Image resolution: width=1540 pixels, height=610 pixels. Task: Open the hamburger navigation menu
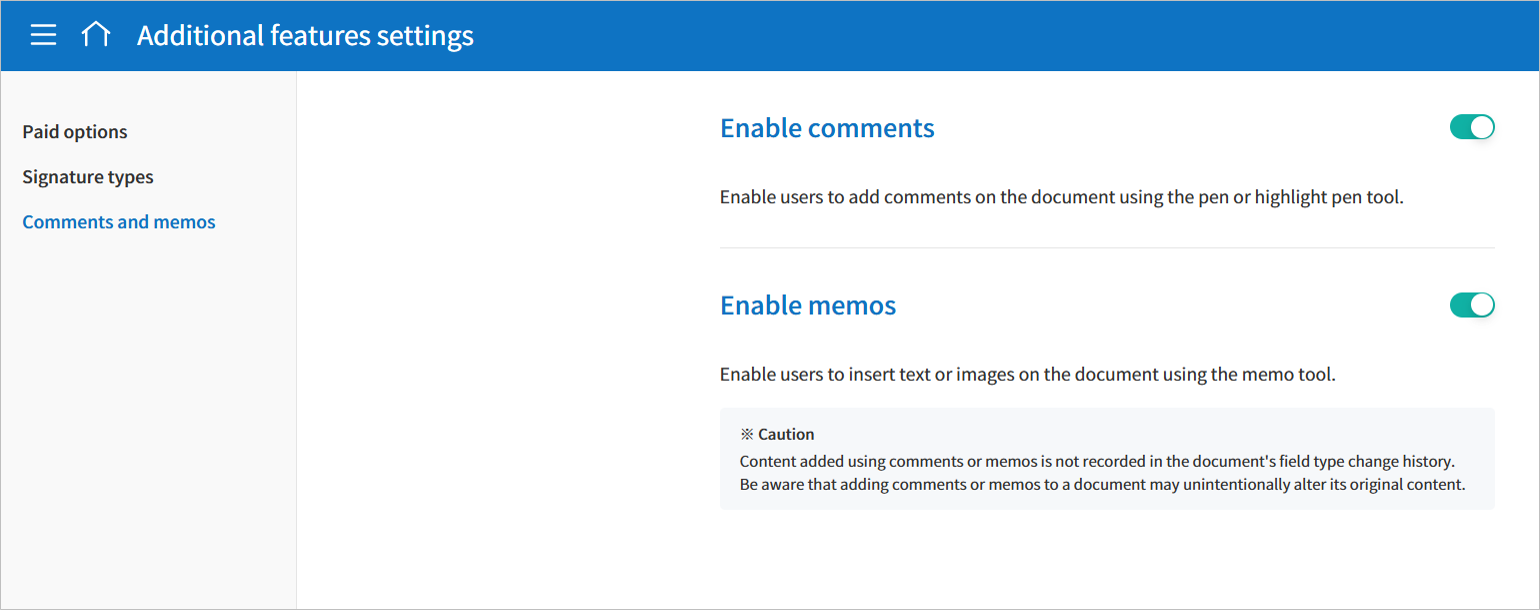(x=43, y=36)
